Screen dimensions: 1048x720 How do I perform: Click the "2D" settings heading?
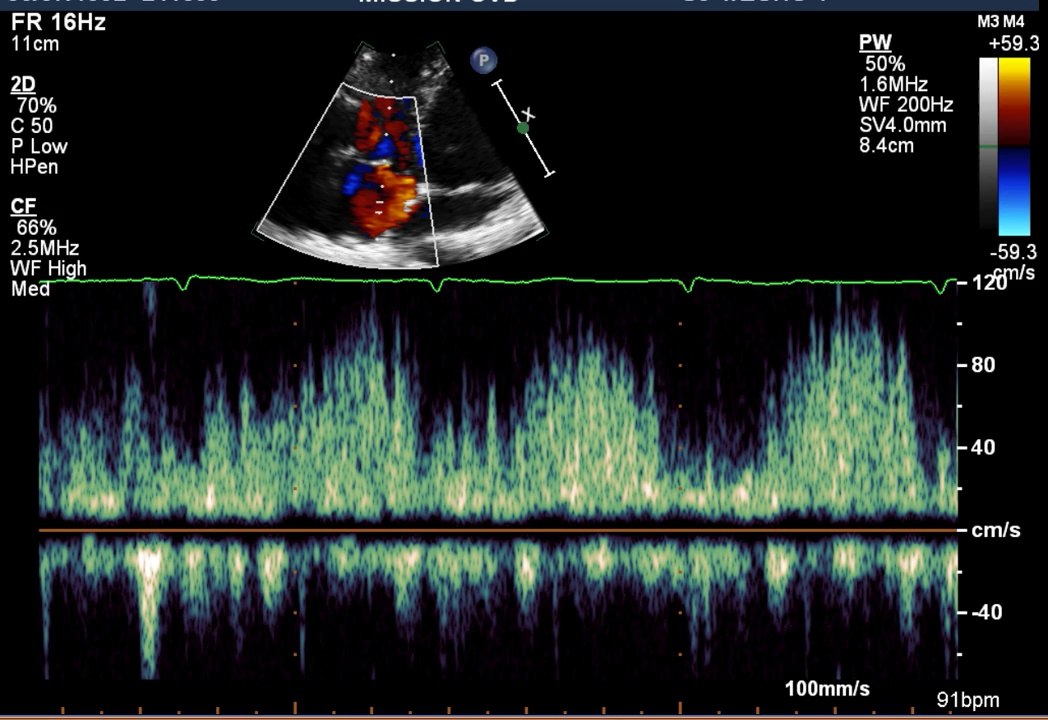23,84
